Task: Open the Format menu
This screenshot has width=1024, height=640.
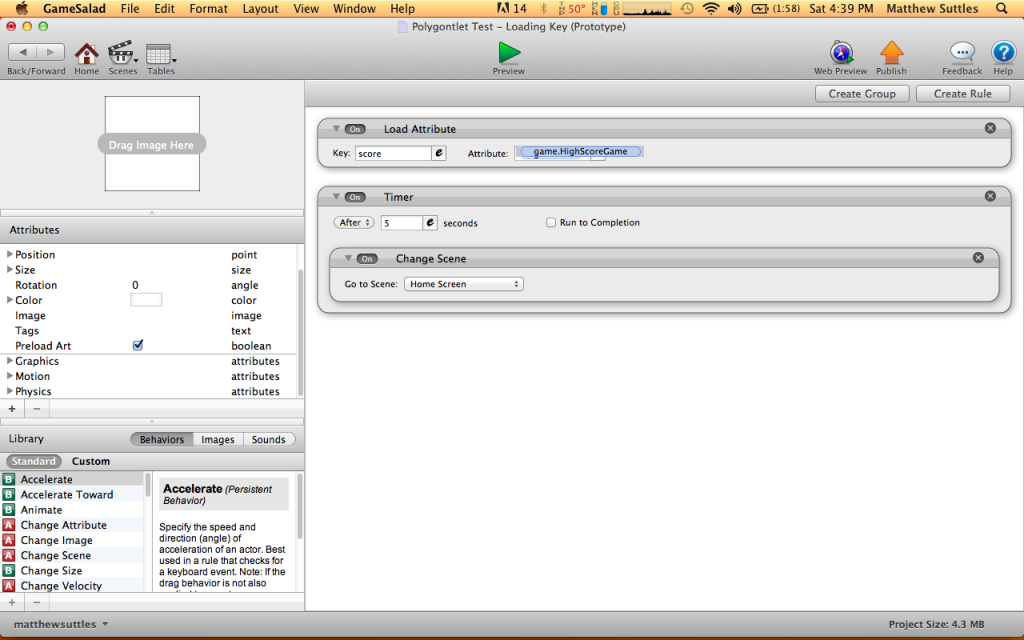Action: [208, 8]
